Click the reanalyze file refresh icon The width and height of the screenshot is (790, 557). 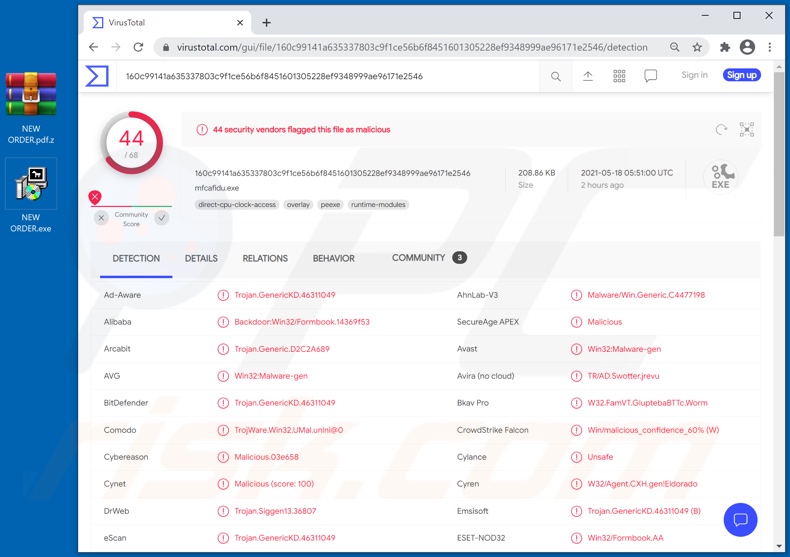point(721,129)
